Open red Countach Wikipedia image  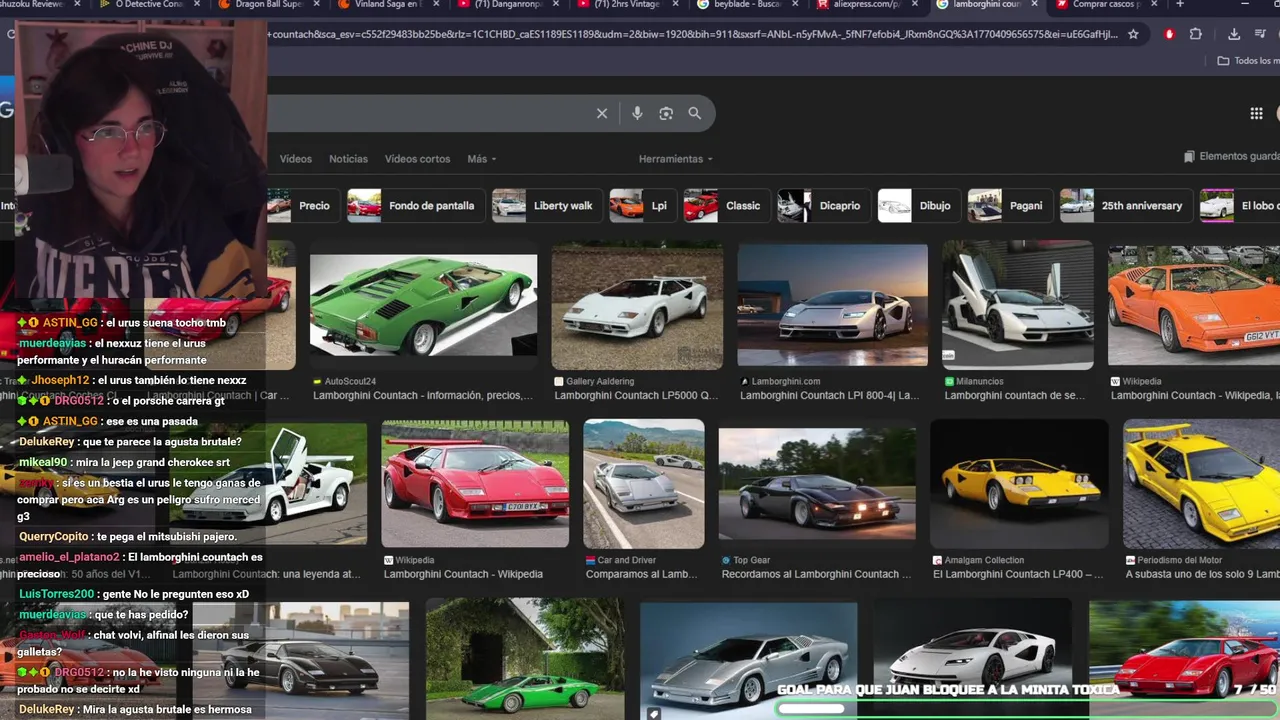point(475,483)
